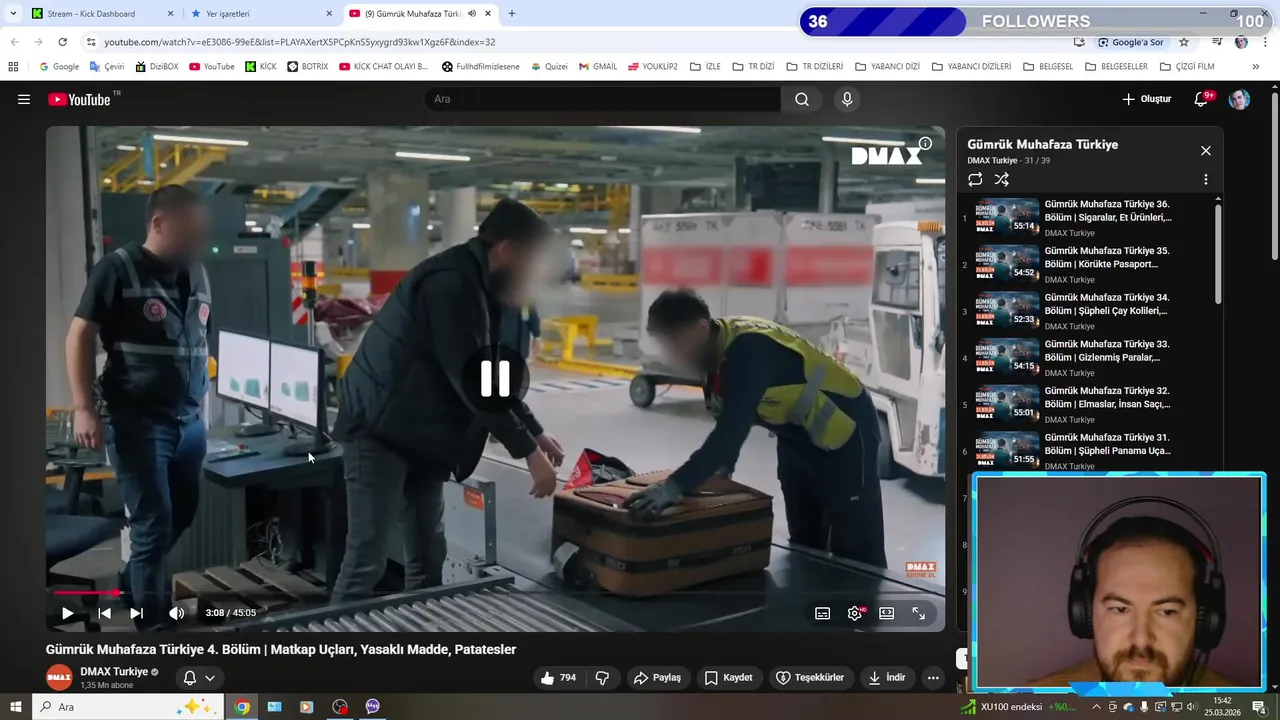This screenshot has width=1280, height=720.
Task: Mute the video with the speaker icon
Action: point(176,613)
